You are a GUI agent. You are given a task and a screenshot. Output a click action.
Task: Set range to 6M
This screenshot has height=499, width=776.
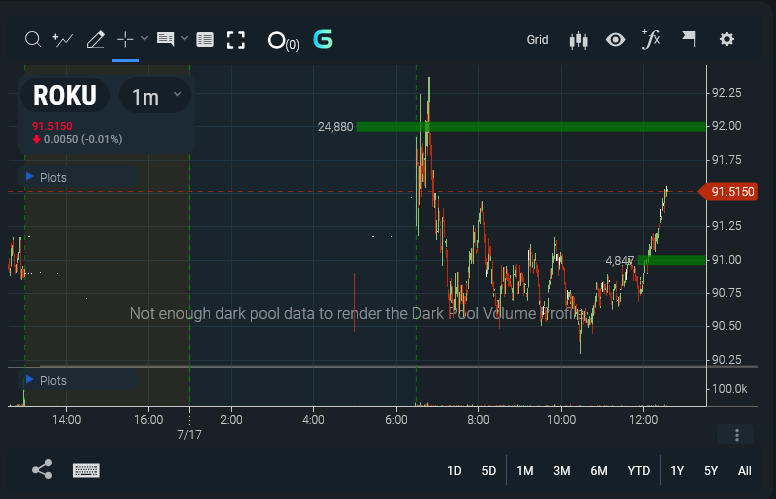[599, 471]
